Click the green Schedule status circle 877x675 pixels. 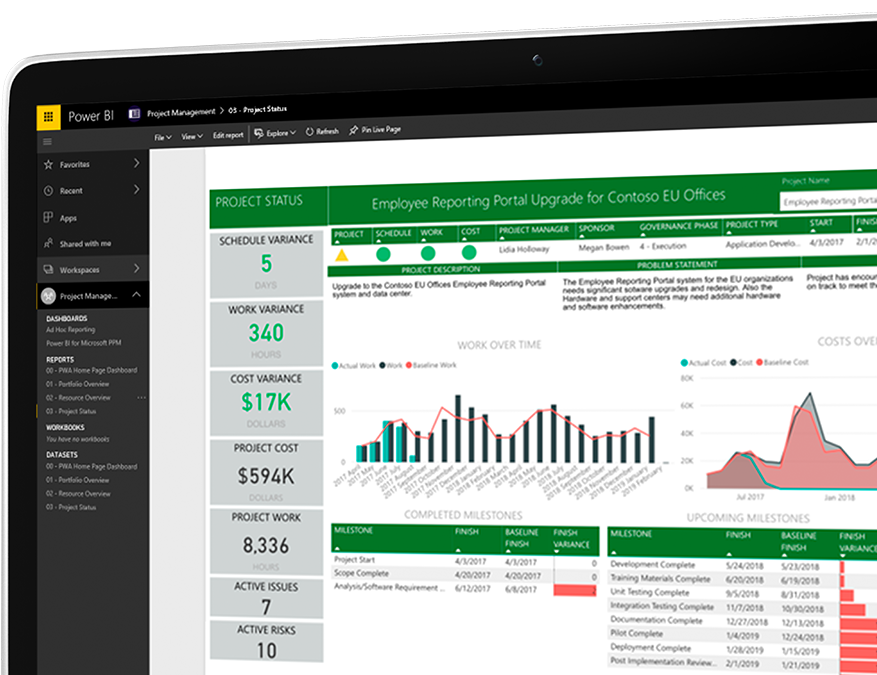383,254
